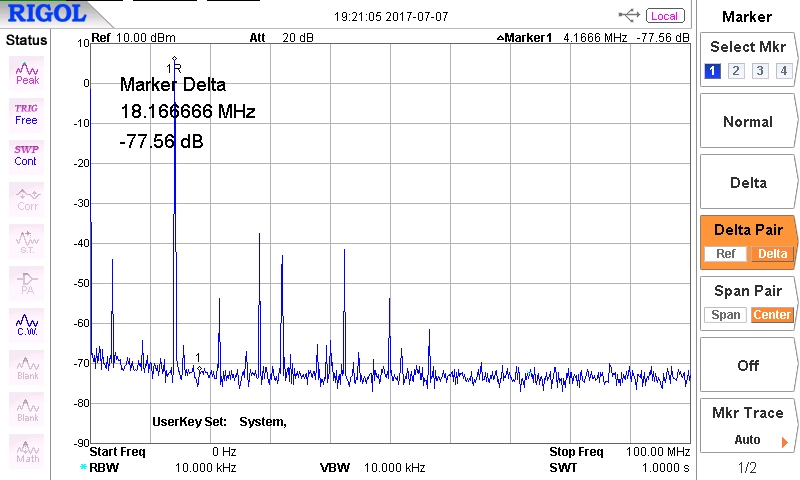Select the C.W. trace icon
Image resolution: width=800 pixels, height=480 pixels.
pyautogui.click(x=27, y=324)
